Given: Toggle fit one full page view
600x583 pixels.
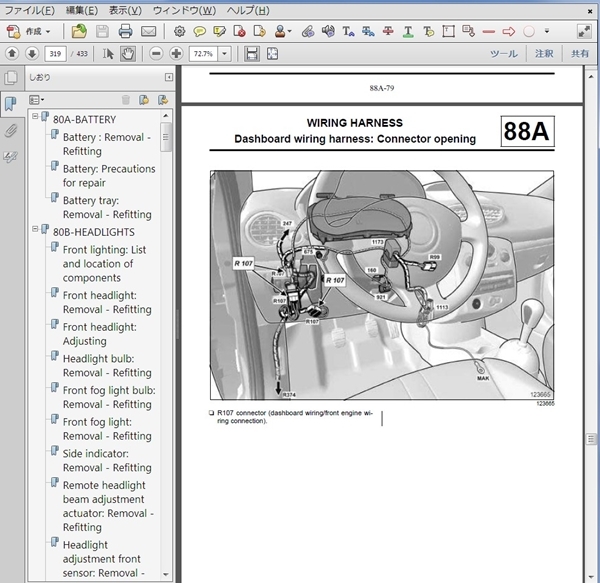Looking at the screenshot, I should (x=272, y=54).
